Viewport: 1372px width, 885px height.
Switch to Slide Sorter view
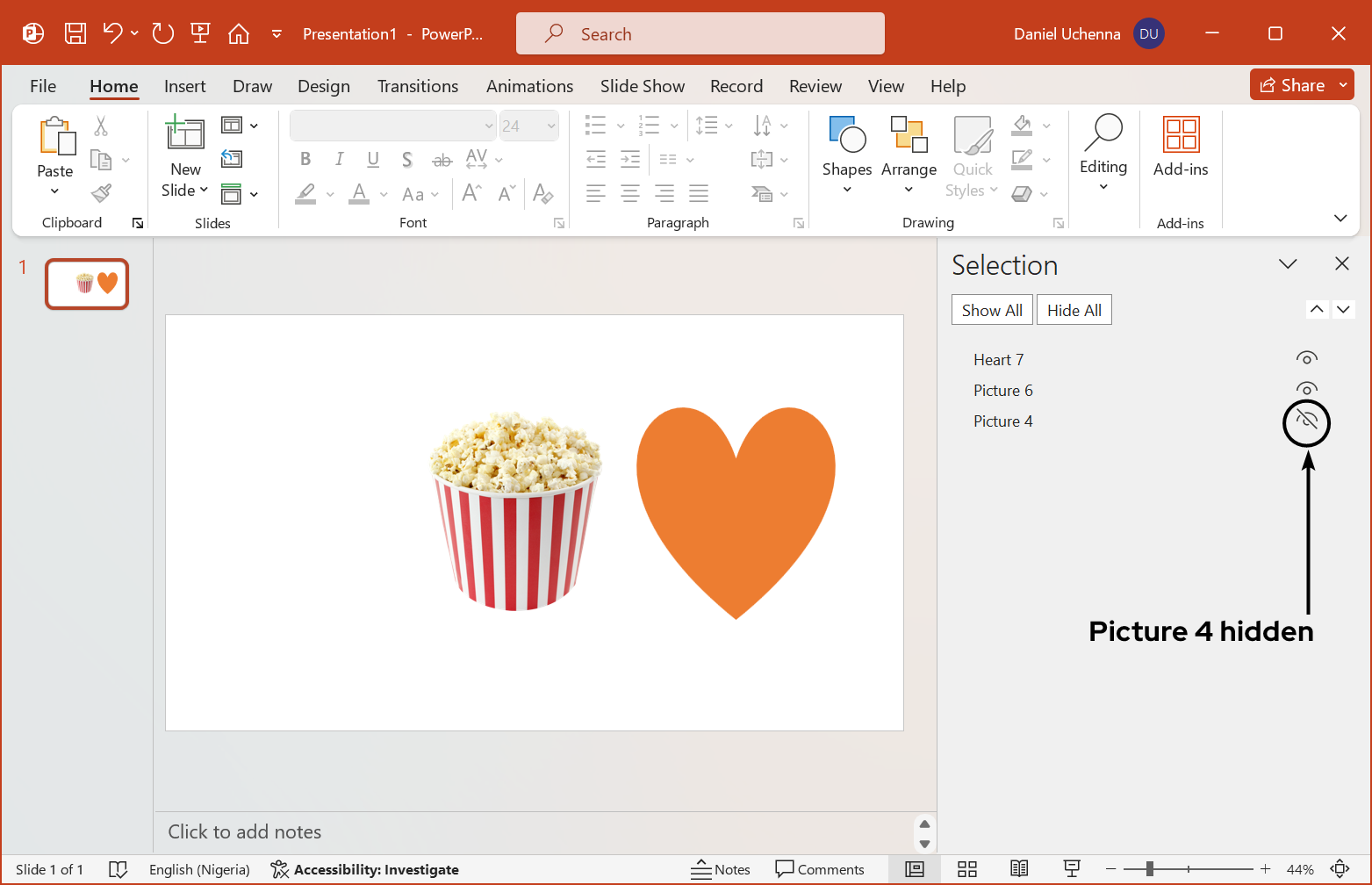tap(966, 868)
